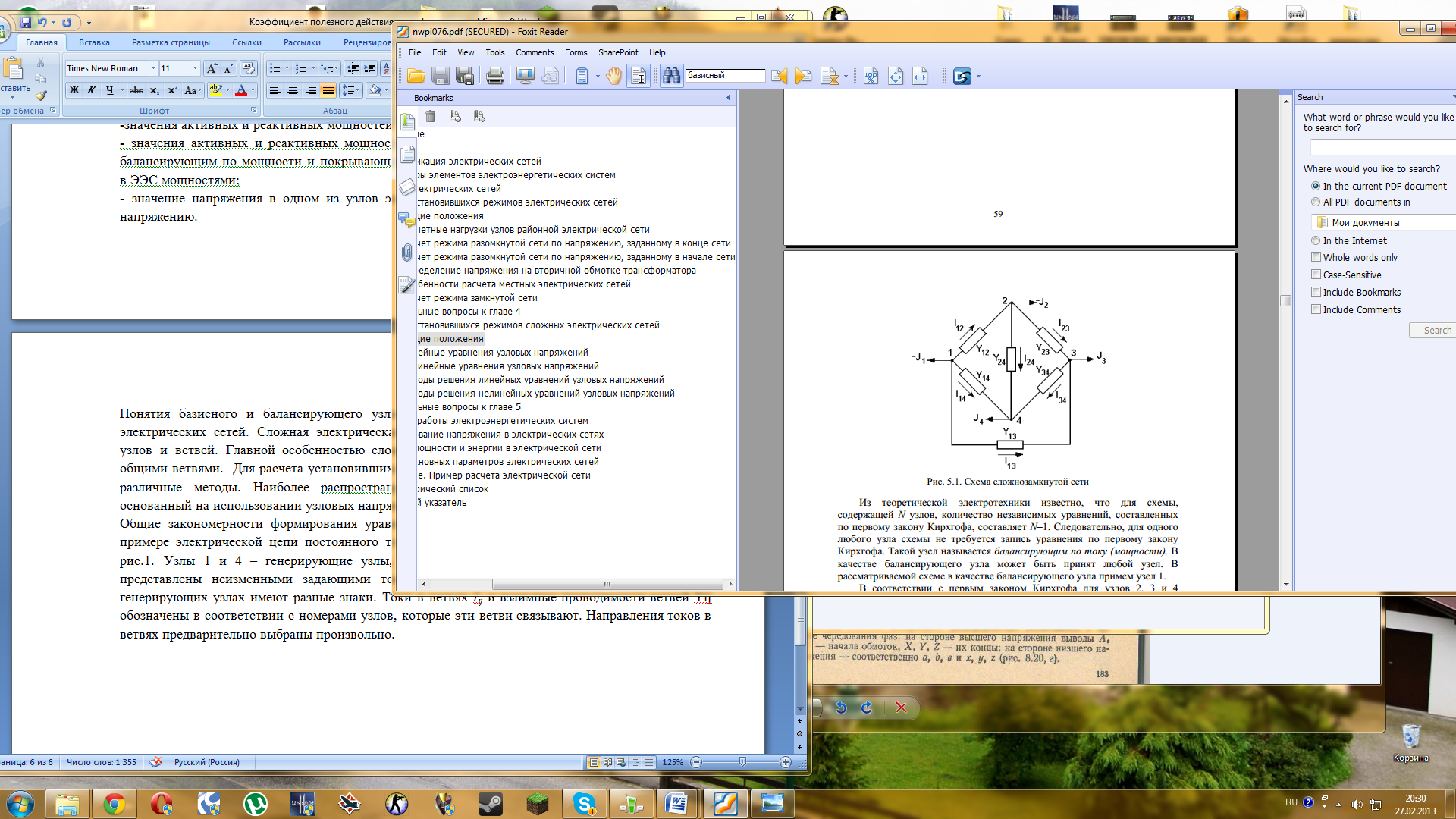The width and height of the screenshot is (1456, 819).
Task: Switch to Вставка ribbon tab
Action: 94,42
